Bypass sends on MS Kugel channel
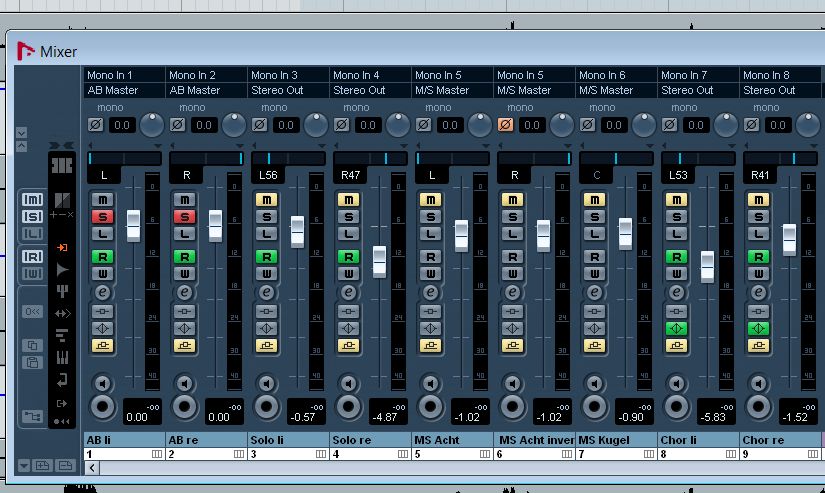 (594, 346)
